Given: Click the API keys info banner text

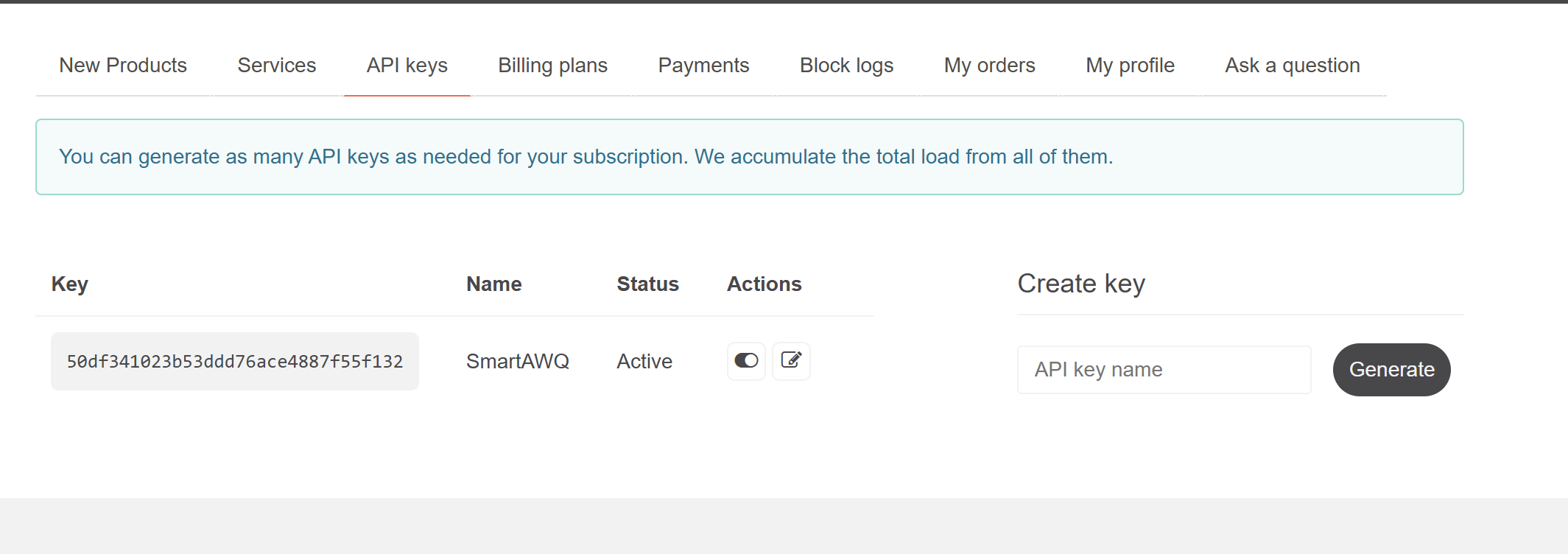Looking at the screenshot, I should coord(586,157).
